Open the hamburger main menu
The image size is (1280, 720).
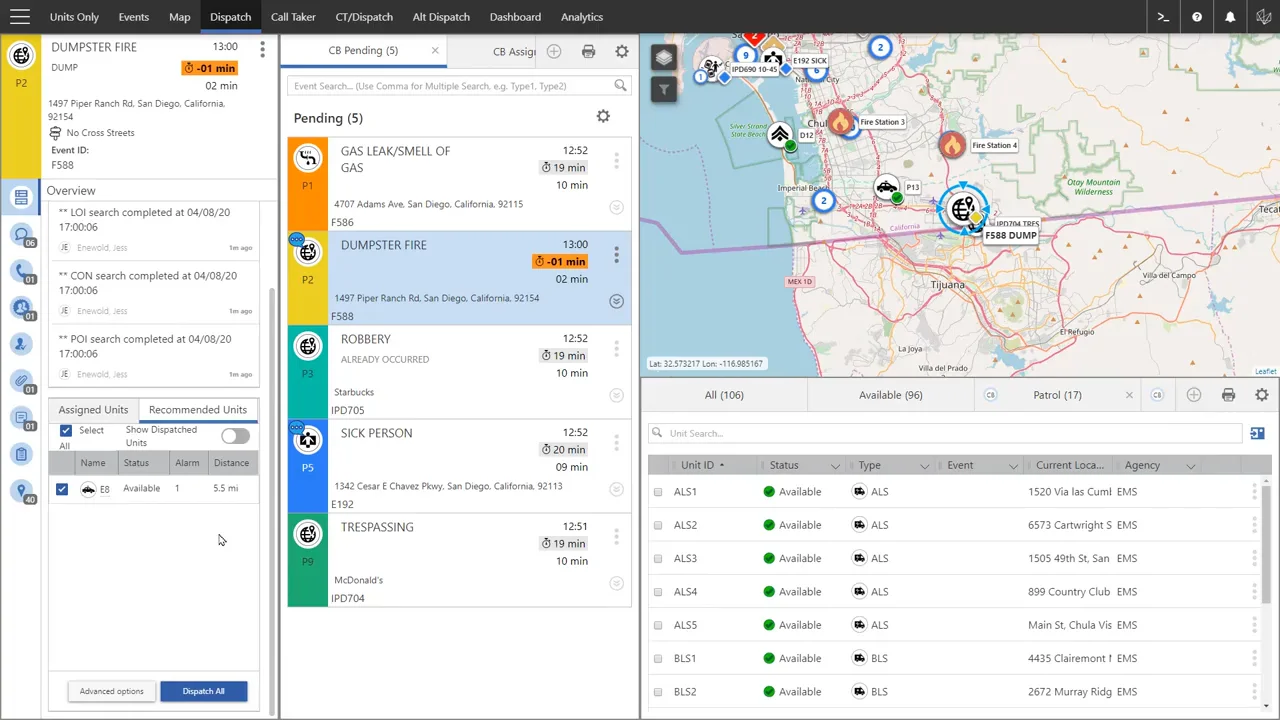(x=19, y=17)
